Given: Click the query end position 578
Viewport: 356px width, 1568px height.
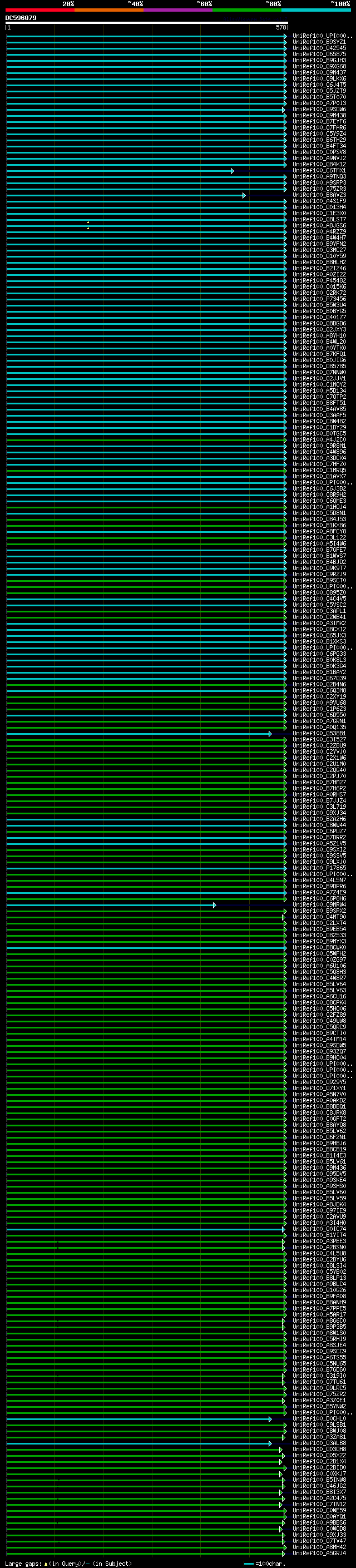Looking at the screenshot, I should tap(280, 27).
